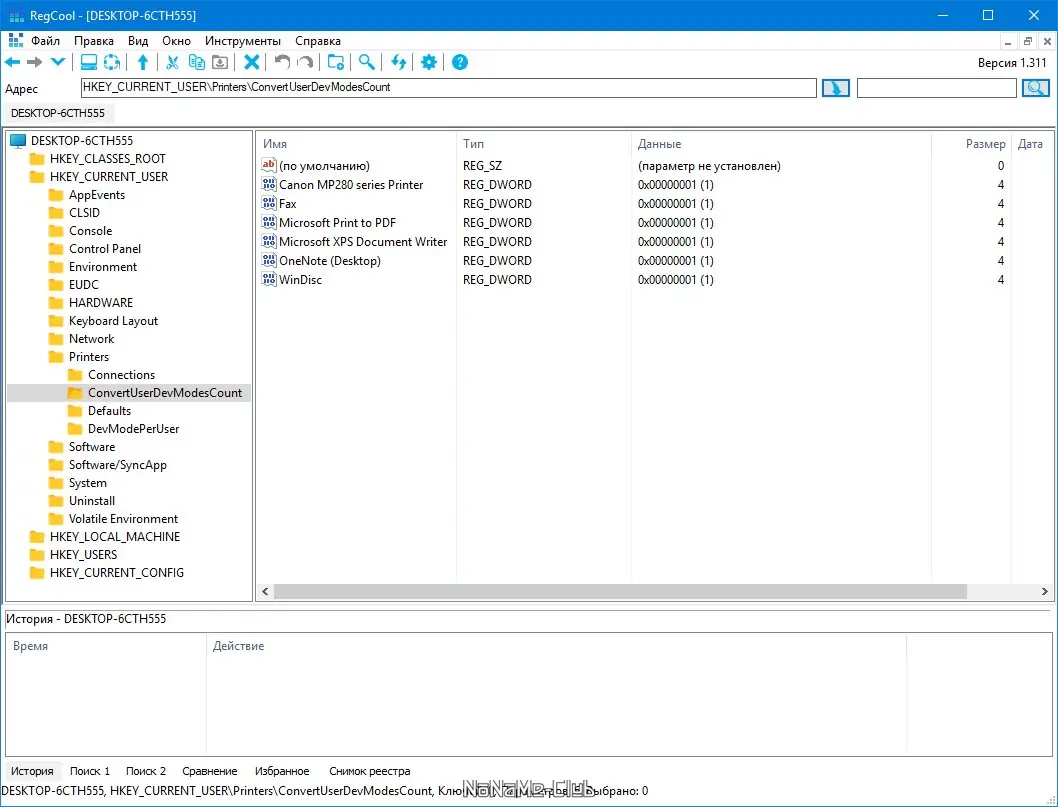This screenshot has height=807, width=1058.
Task: Click the horizontal scrollbar right arrow
Action: pyautogui.click(x=1045, y=592)
